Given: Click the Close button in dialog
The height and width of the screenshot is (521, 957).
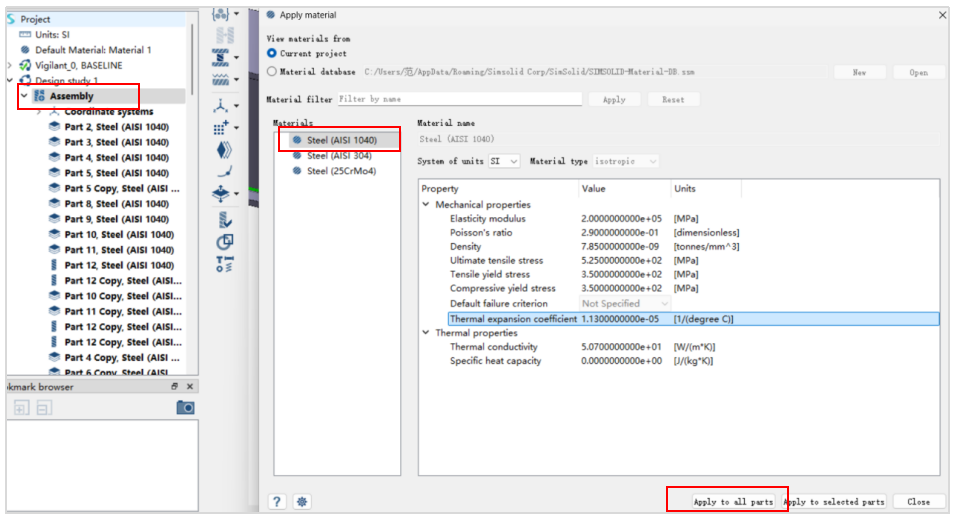Looking at the screenshot, I should point(919,501).
